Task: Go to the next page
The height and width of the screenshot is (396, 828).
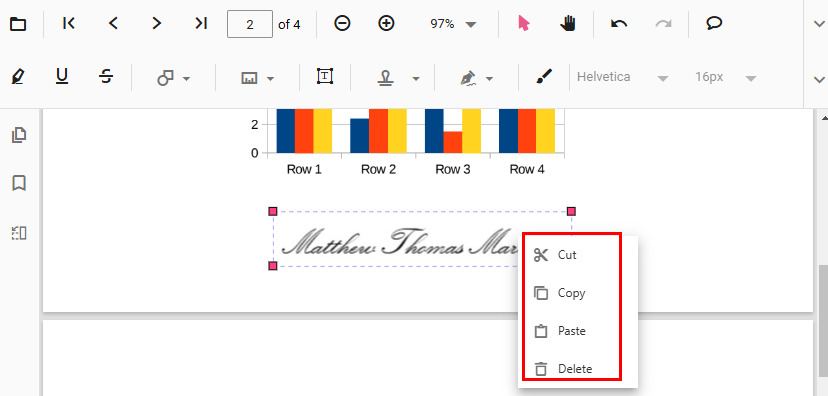Action: coord(156,23)
